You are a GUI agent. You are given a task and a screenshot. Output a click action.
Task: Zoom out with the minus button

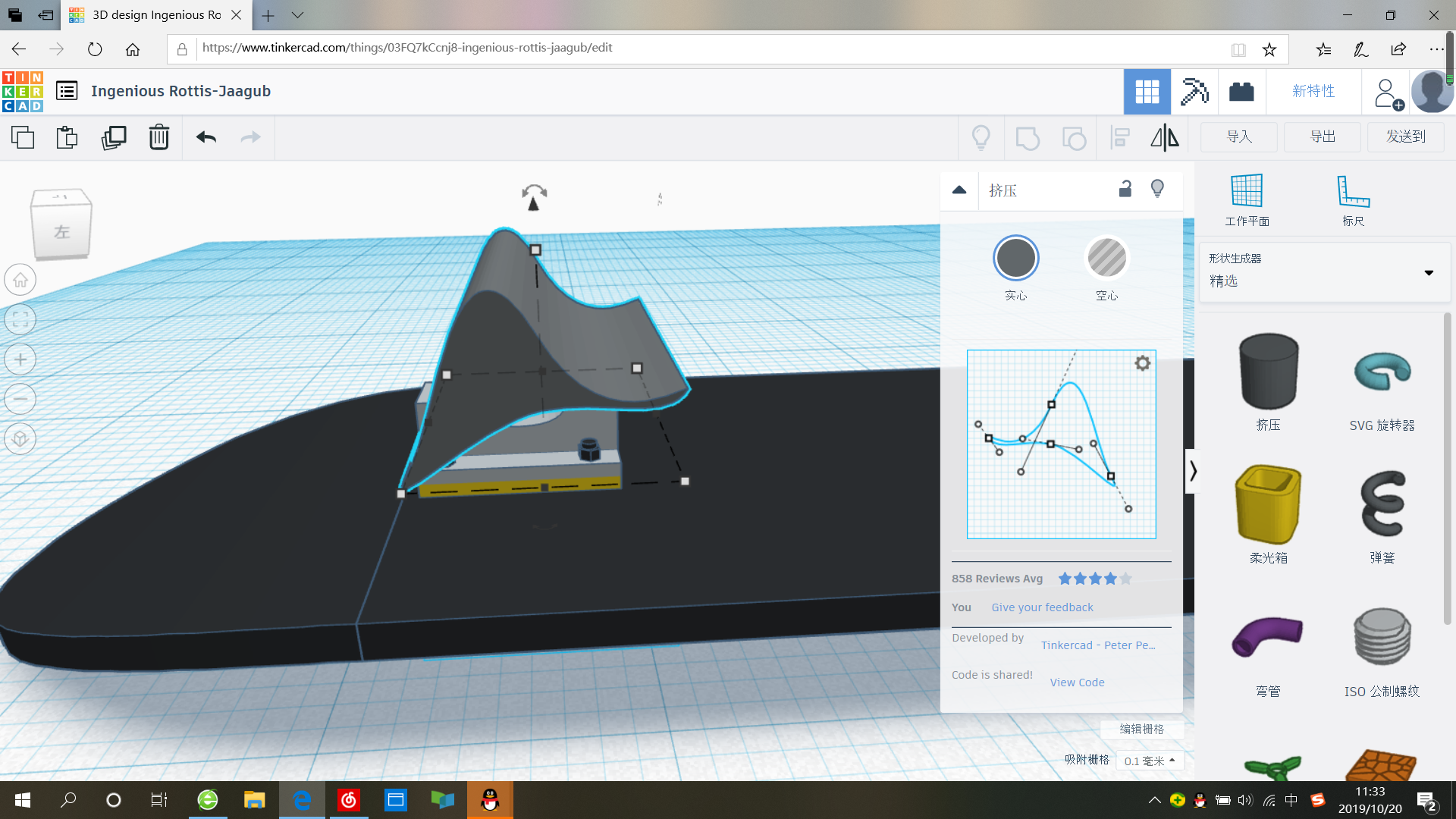tap(20, 399)
